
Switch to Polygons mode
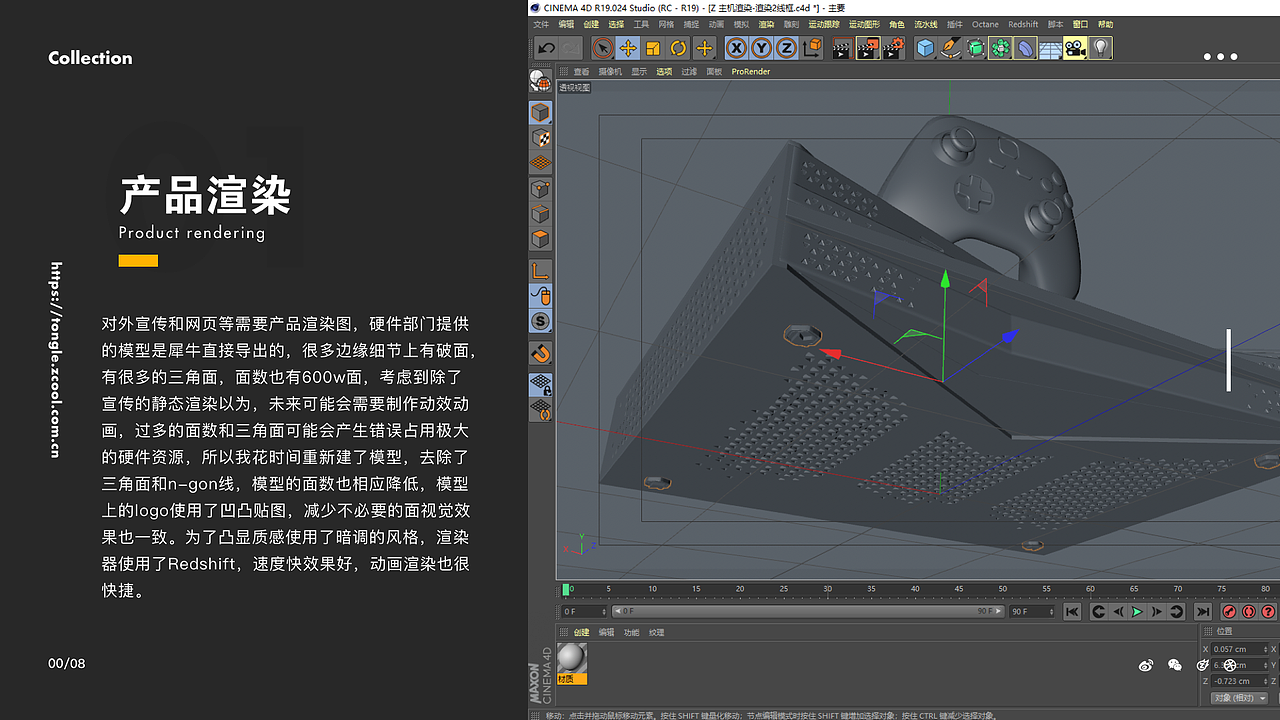click(x=540, y=239)
